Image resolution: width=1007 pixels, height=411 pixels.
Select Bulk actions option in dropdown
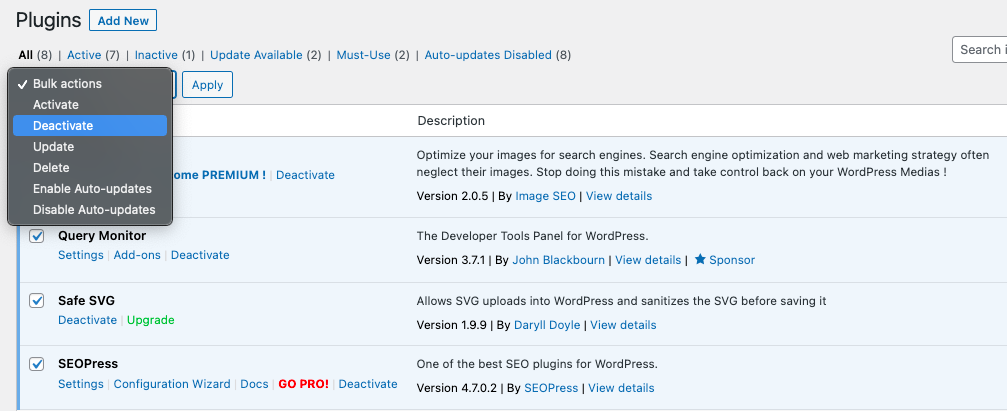67,84
